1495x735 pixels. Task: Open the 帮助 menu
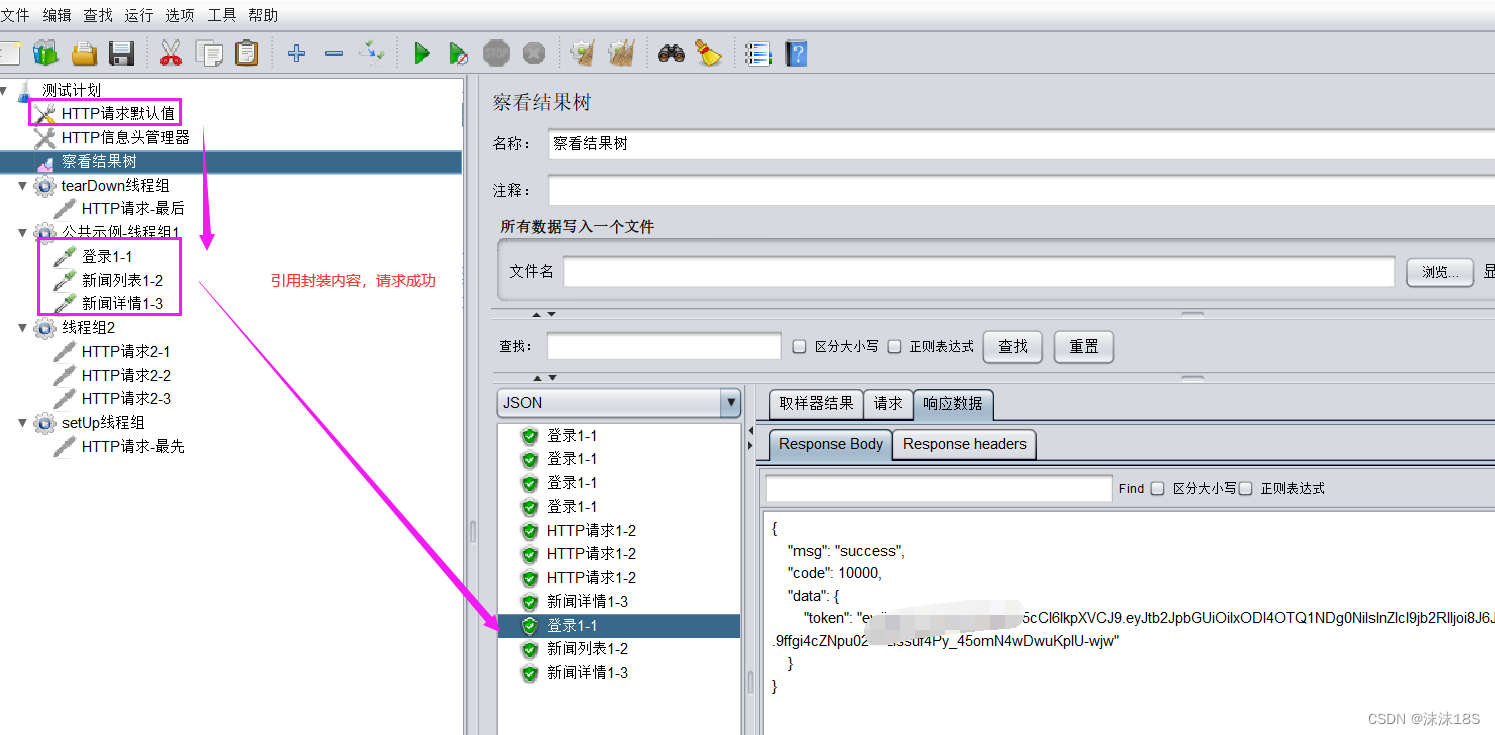tap(264, 15)
